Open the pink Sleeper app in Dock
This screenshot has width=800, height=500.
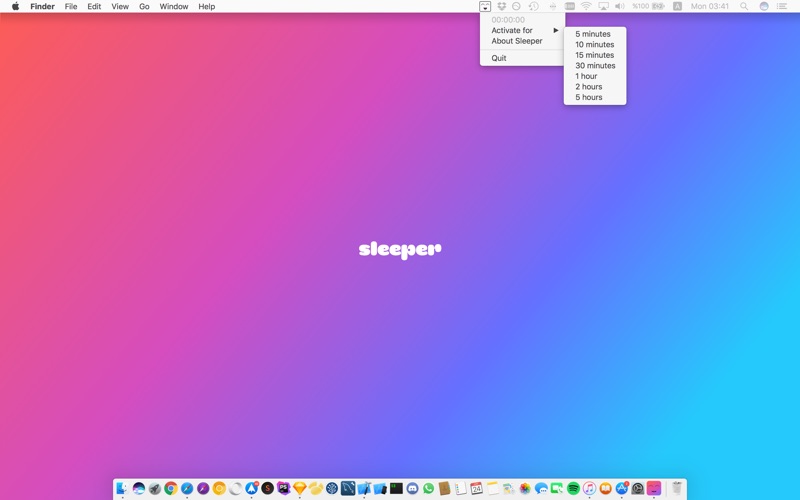(654, 488)
